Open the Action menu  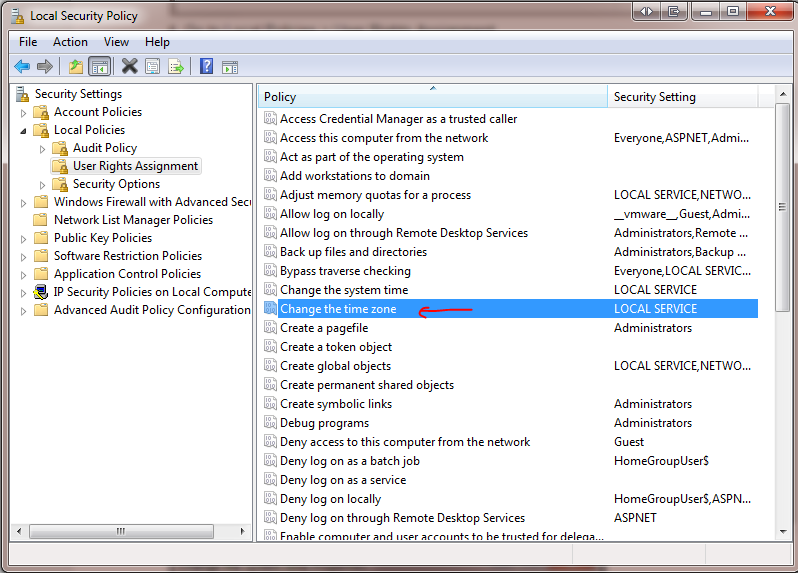tap(70, 42)
